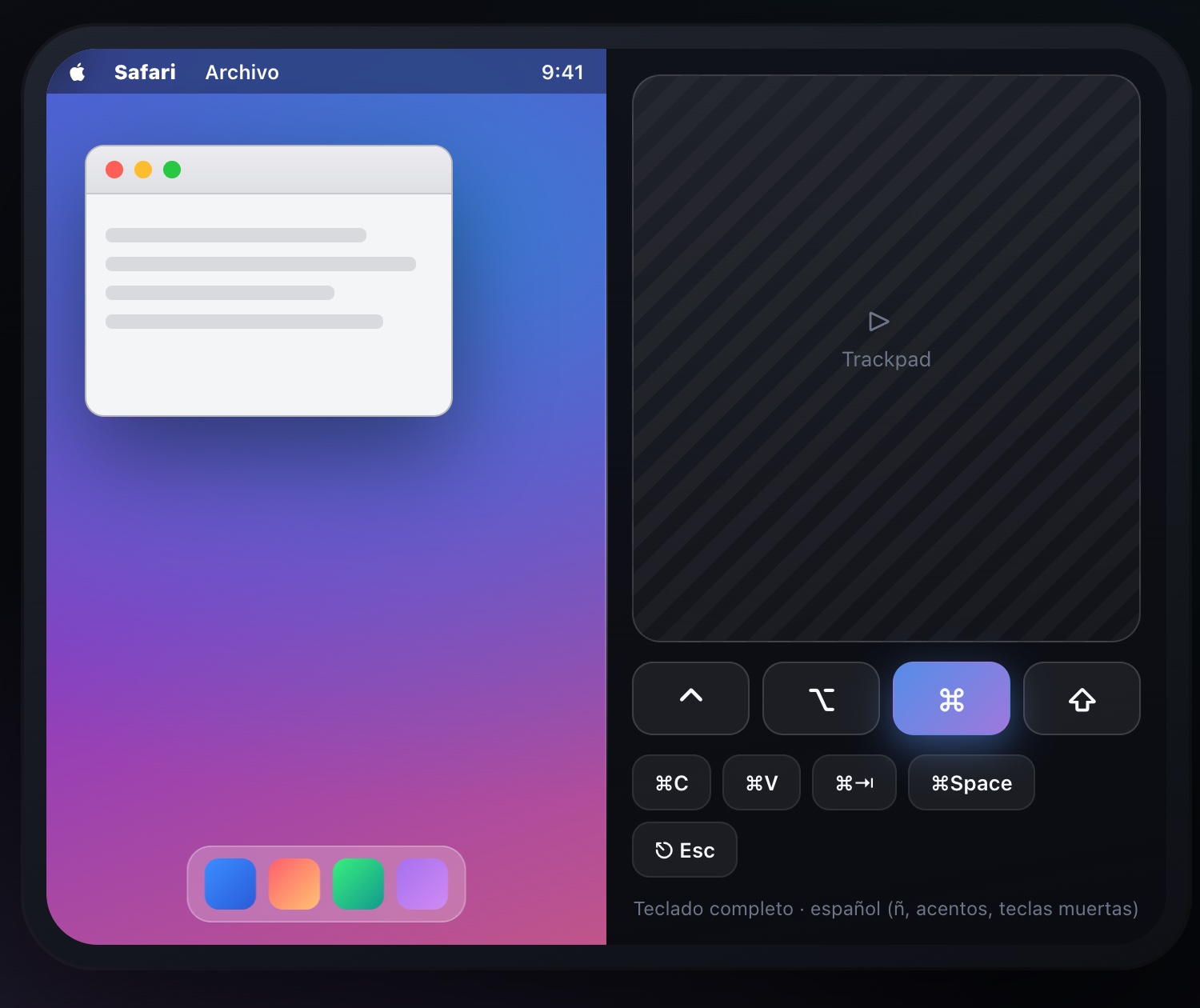Click the white Safari window content area
Screen dimensions: 1200x1008
coord(269,305)
